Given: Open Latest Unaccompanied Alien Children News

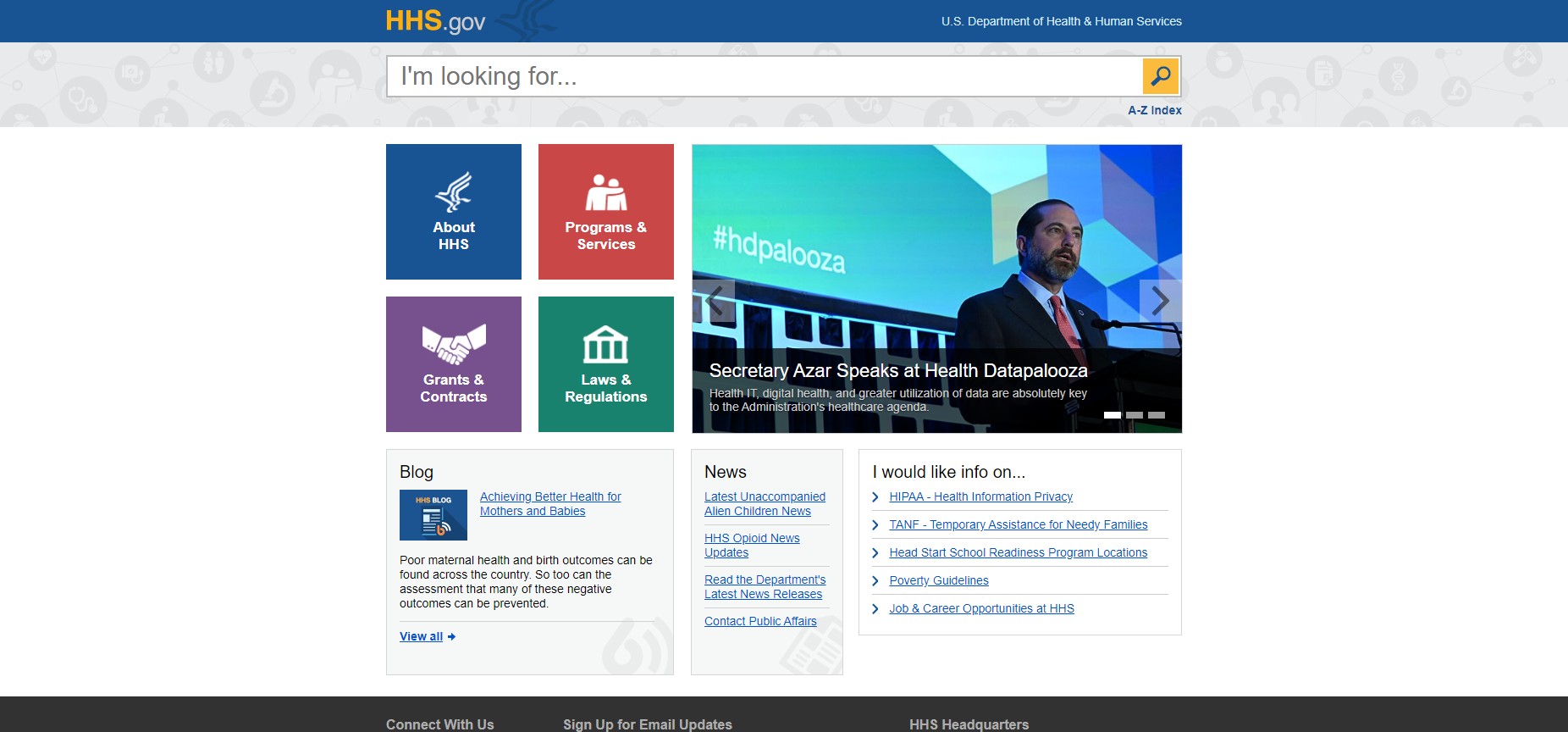Looking at the screenshot, I should click(x=765, y=504).
